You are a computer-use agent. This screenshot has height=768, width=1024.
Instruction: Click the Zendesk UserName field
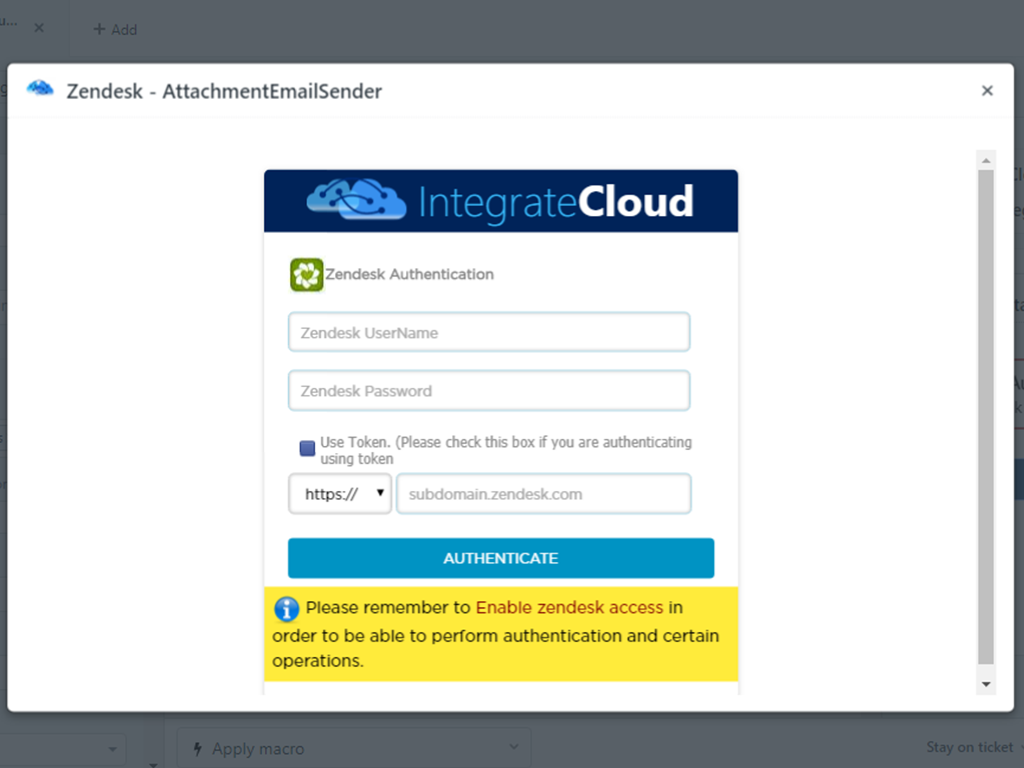coord(488,331)
